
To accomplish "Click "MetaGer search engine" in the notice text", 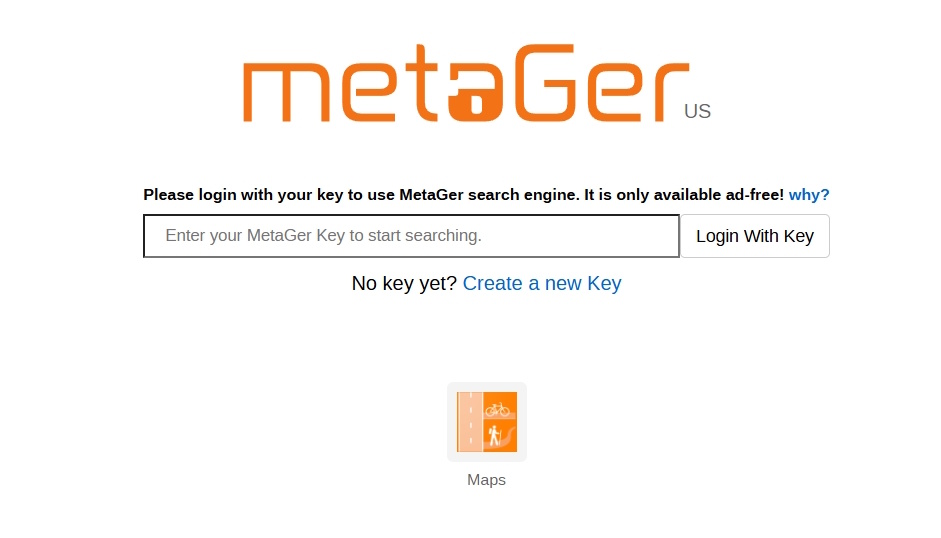I will tap(488, 195).
